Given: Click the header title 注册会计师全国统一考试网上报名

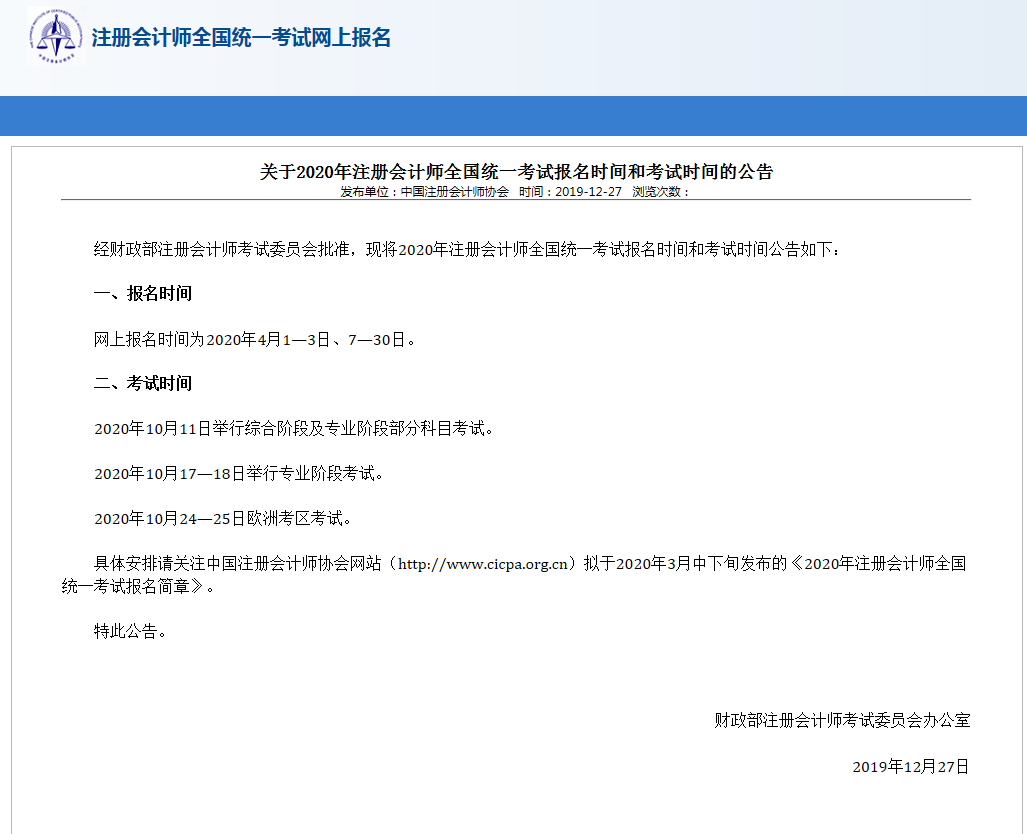Looking at the screenshot, I should point(240,38).
